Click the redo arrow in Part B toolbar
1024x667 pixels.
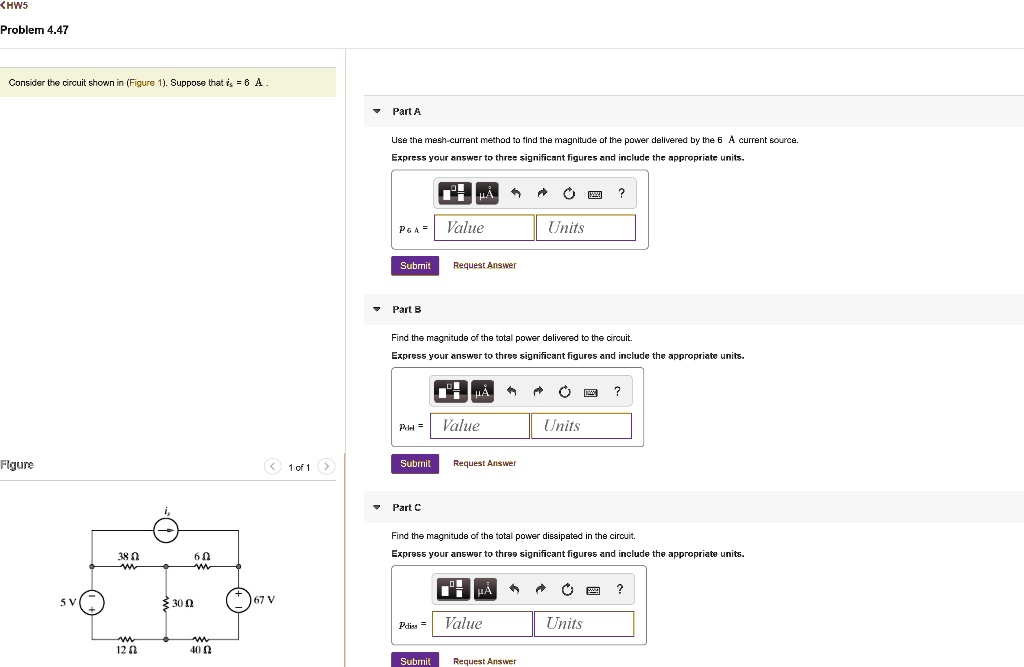pos(538,392)
